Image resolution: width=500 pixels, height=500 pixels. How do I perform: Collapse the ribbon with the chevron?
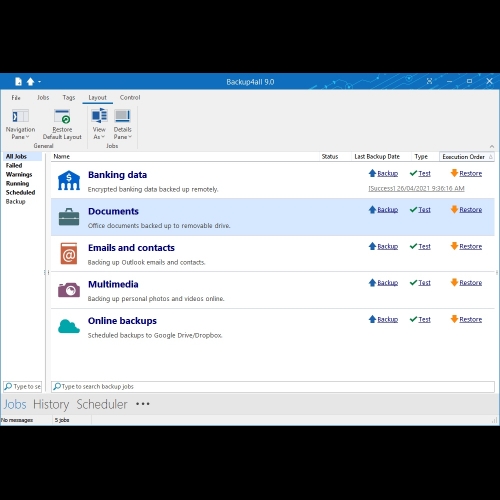tap(492, 146)
